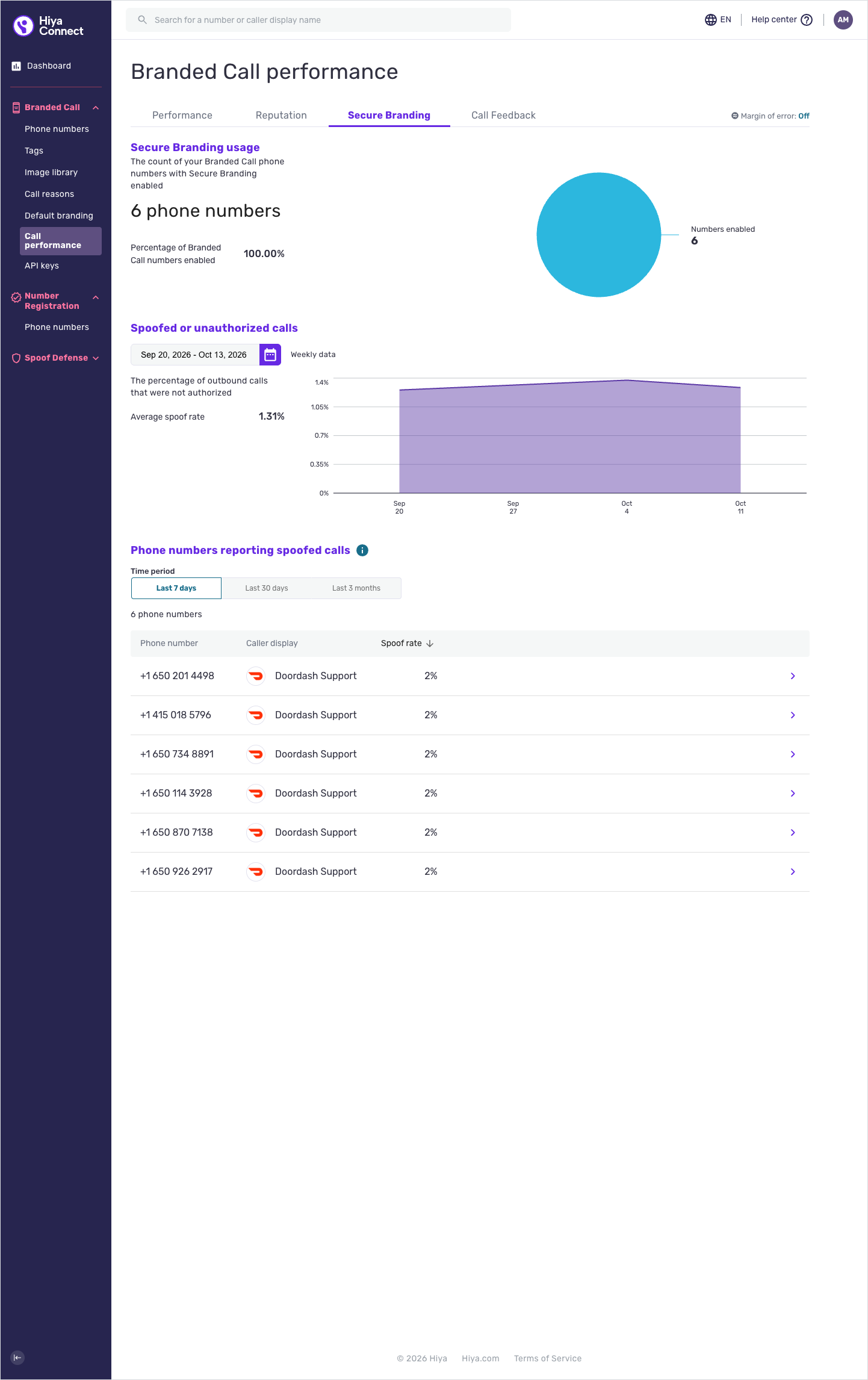Screen dimensions: 868x1380
Task: Open the Sep 20 - Oct 13 date range
Action: pyautogui.click(x=195, y=355)
